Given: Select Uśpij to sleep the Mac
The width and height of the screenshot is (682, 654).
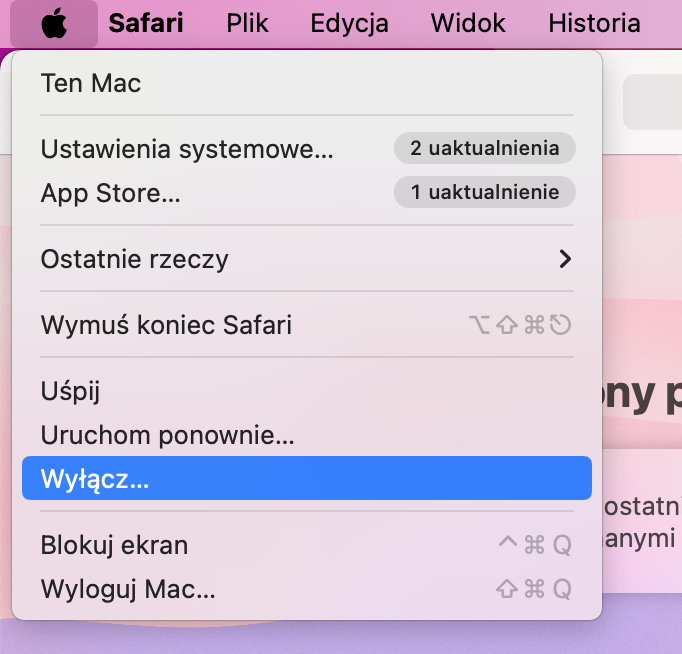Looking at the screenshot, I should pos(307,391).
